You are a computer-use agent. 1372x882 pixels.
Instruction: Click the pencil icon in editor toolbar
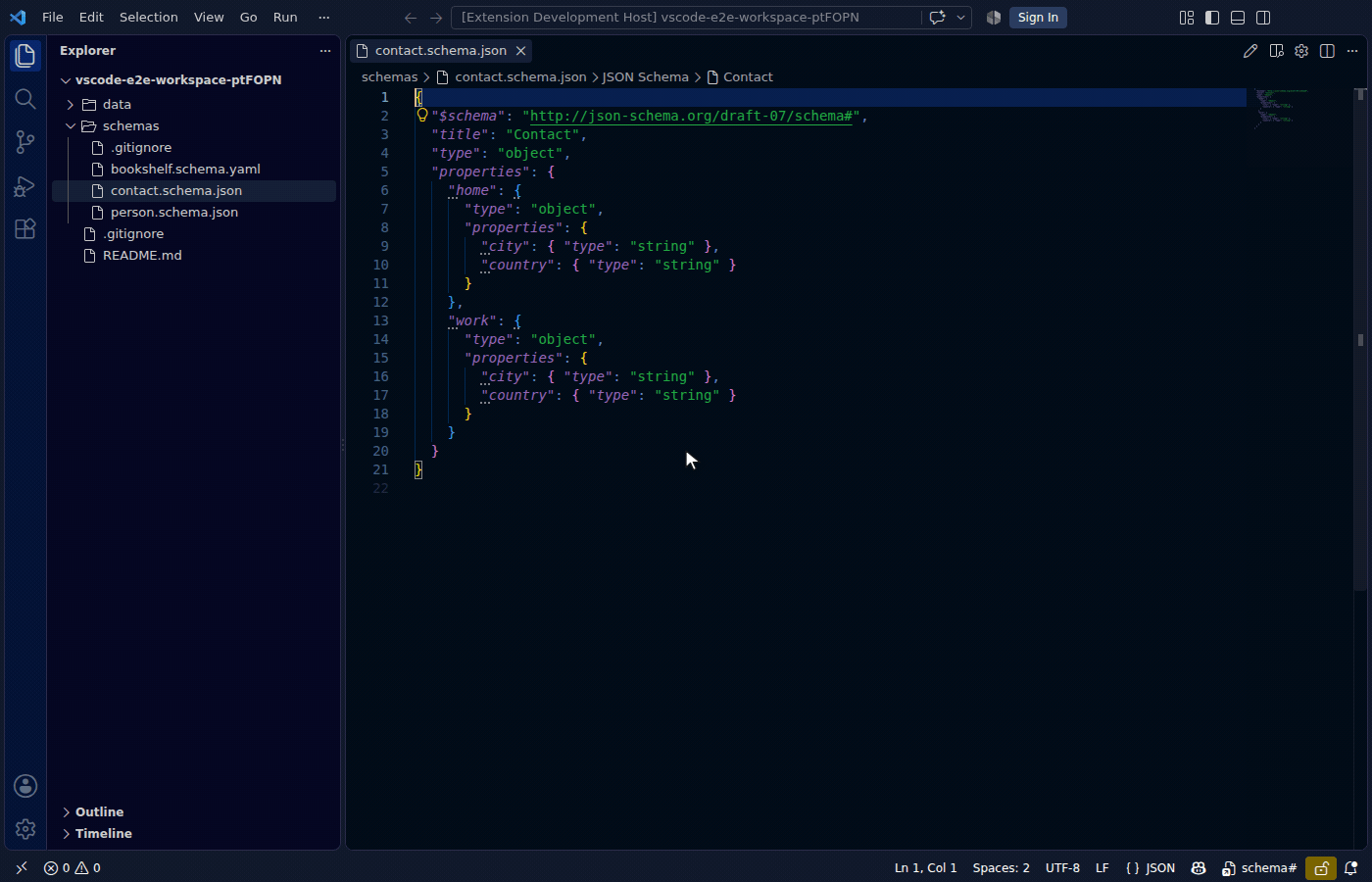1250,51
